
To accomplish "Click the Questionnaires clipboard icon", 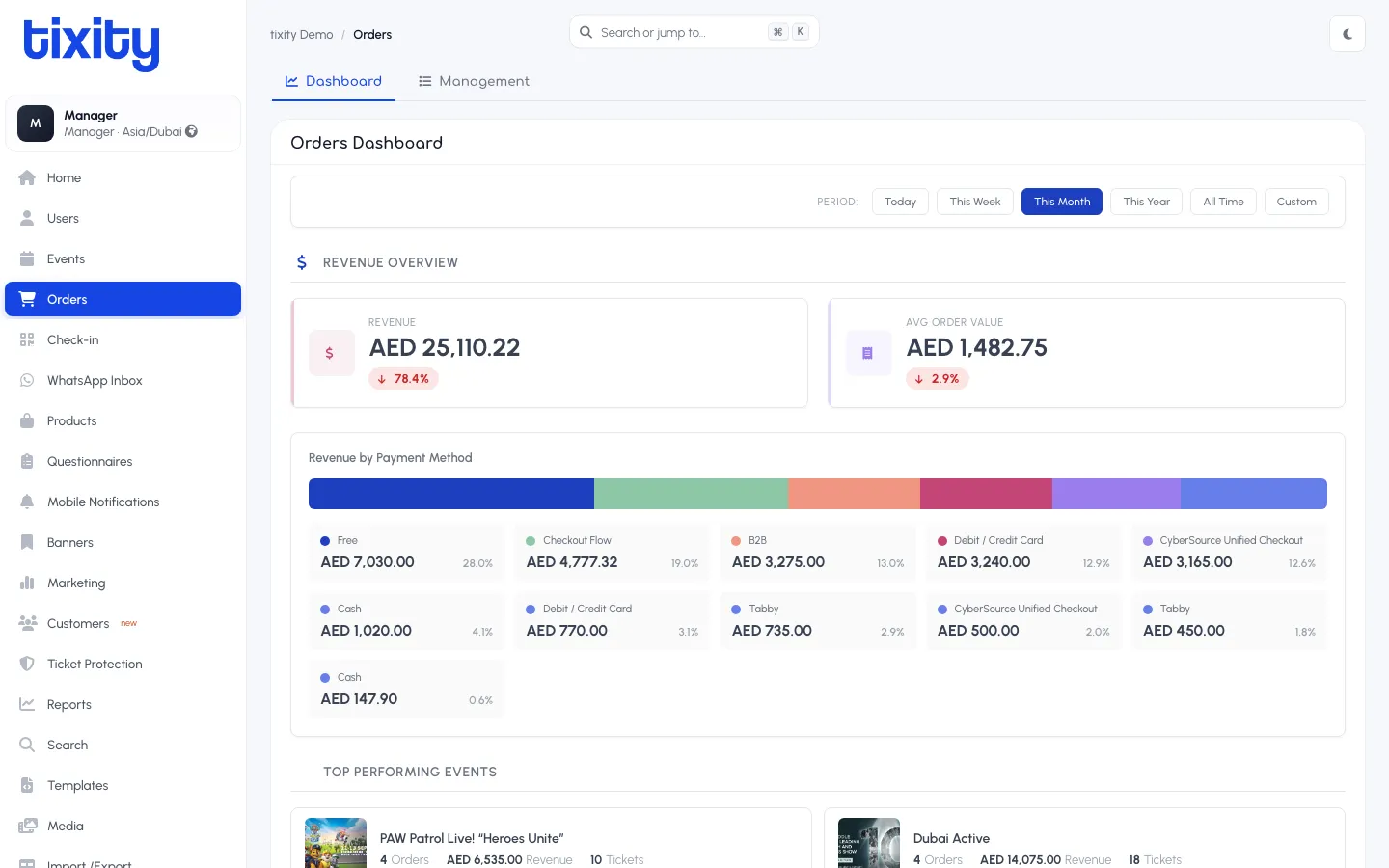I will pyautogui.click(x=27, y=461).
